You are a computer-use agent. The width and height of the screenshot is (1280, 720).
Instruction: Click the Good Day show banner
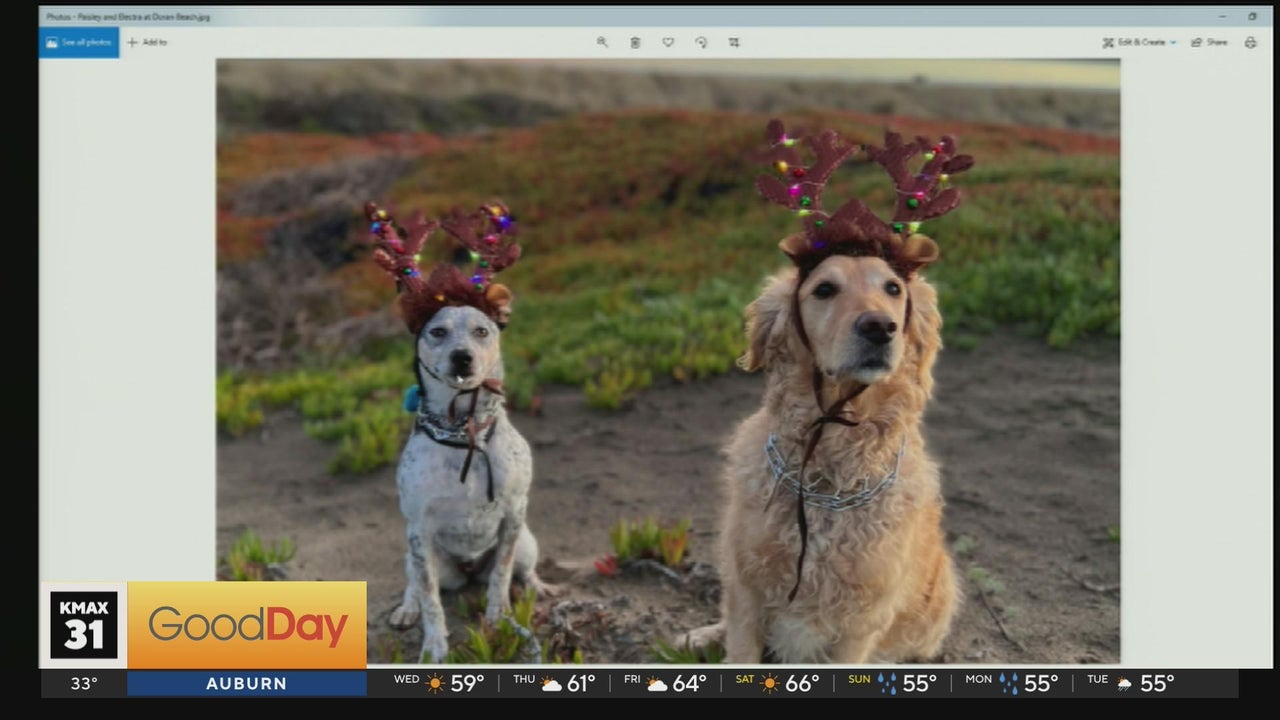point(247,626)
